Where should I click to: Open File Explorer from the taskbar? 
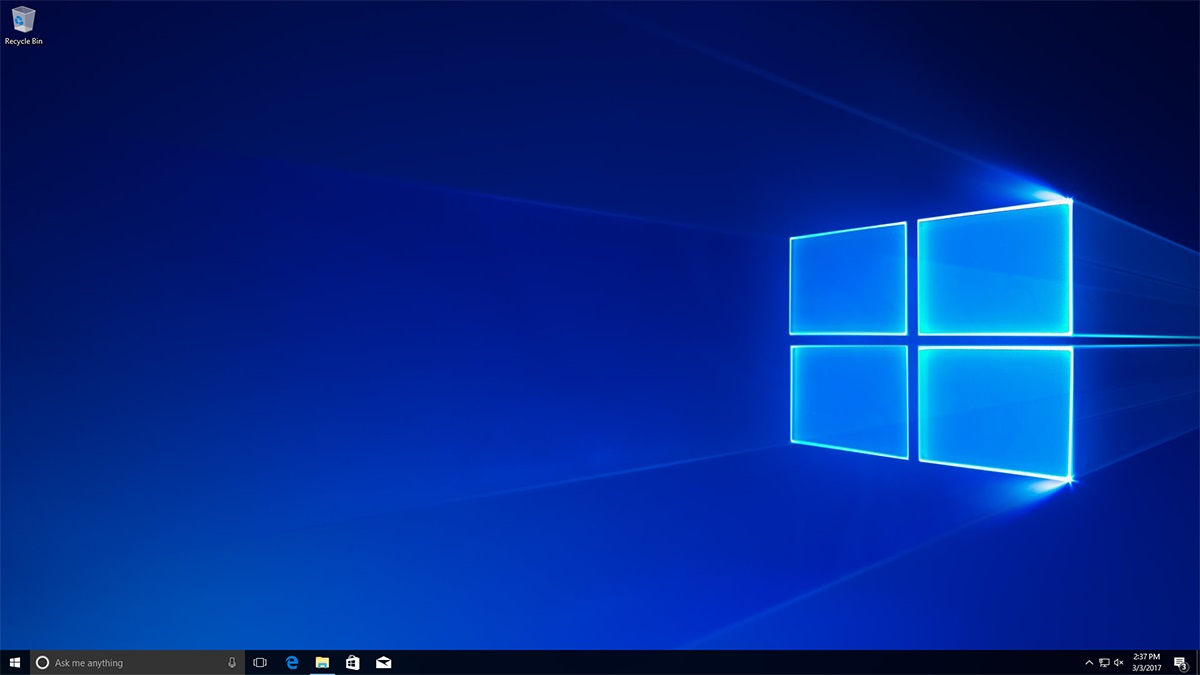tap(322, 662)
